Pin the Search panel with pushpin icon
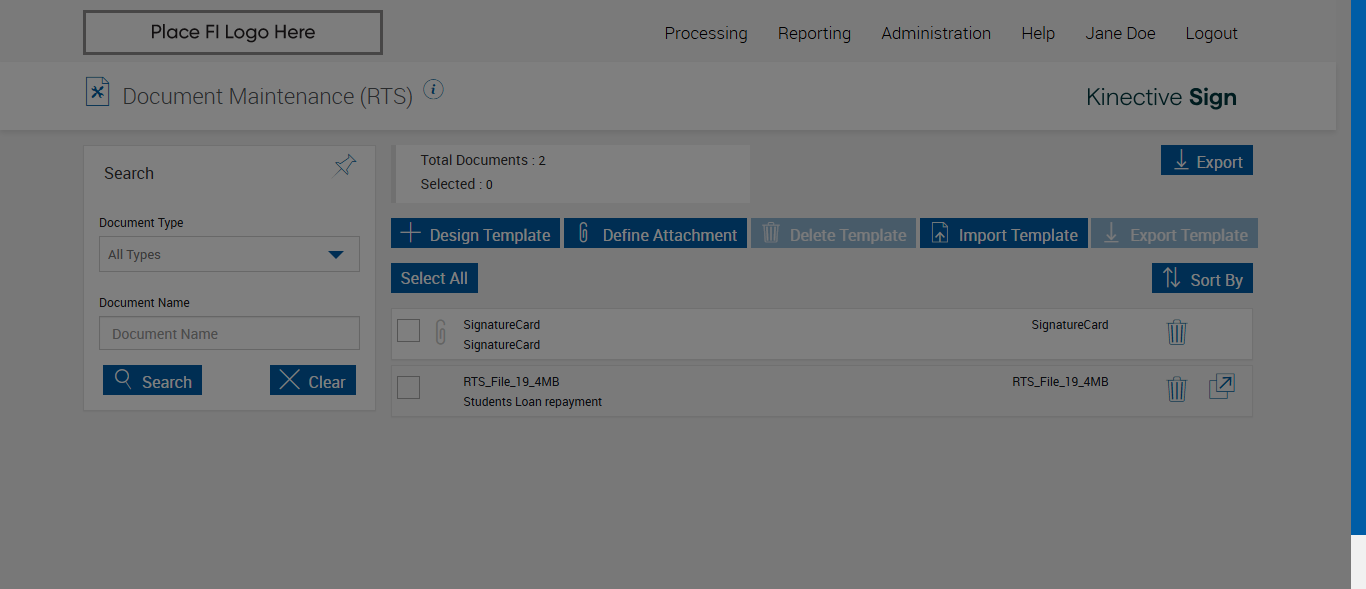 point(345,165)
